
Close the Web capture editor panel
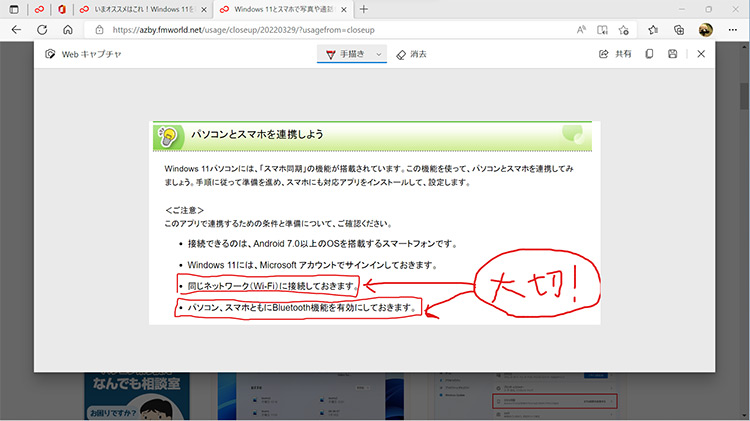point(701,54)
